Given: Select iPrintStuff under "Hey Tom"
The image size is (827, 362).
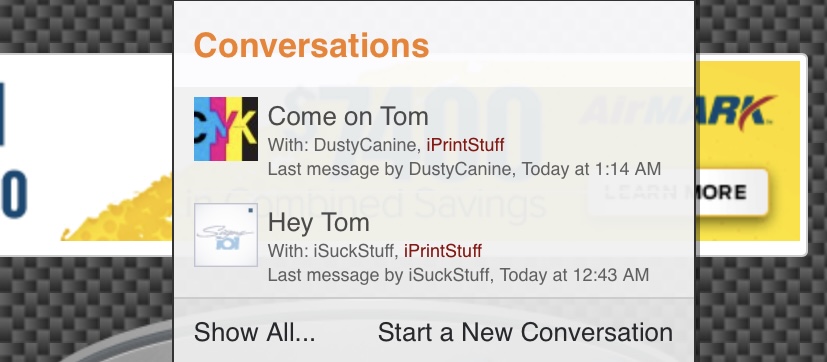Looking at the screenshot, I should click(x=443, y=251).
